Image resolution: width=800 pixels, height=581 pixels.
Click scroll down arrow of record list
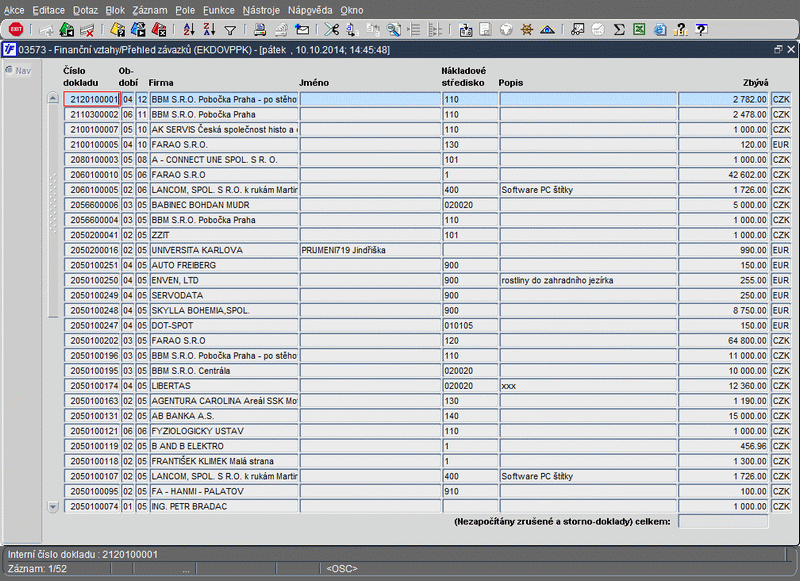(x=53, y=507)
